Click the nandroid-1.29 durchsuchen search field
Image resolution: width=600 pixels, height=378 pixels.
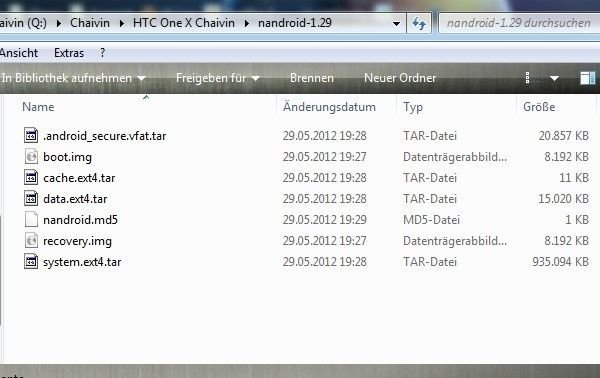[519, 23]
